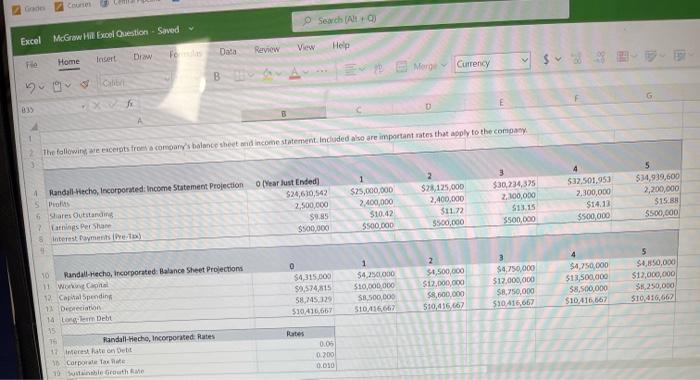Screen dimensions: 700x380
Task: Click in the Search (Alt + Q) box
Action: click(429, 15)
